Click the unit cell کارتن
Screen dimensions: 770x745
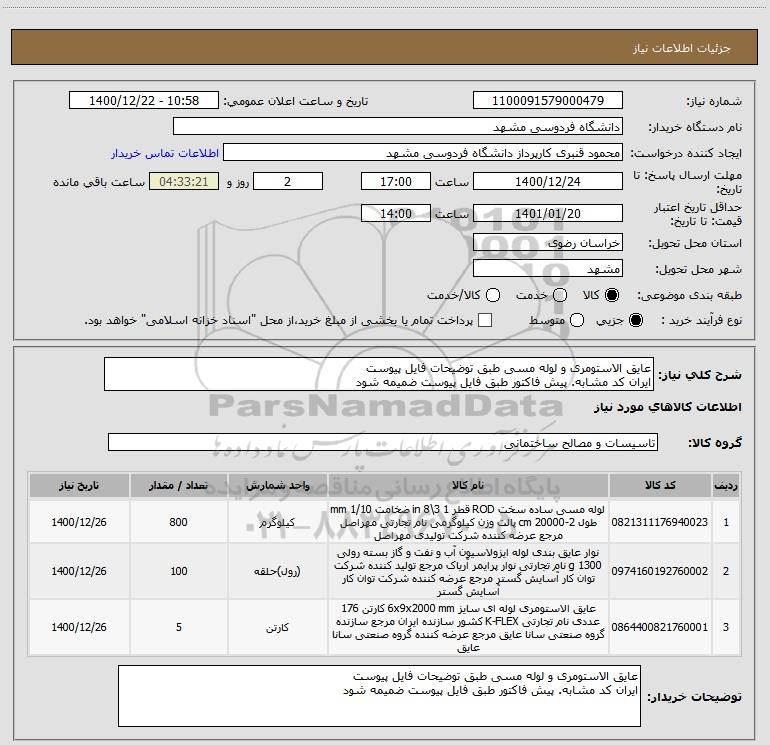(277, 627)
